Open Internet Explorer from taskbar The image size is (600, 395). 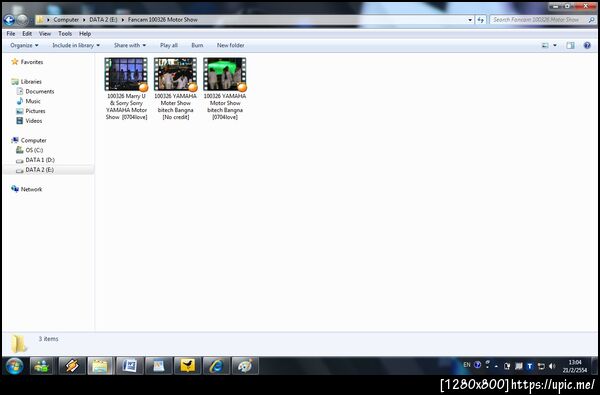(x=216, y=366)
